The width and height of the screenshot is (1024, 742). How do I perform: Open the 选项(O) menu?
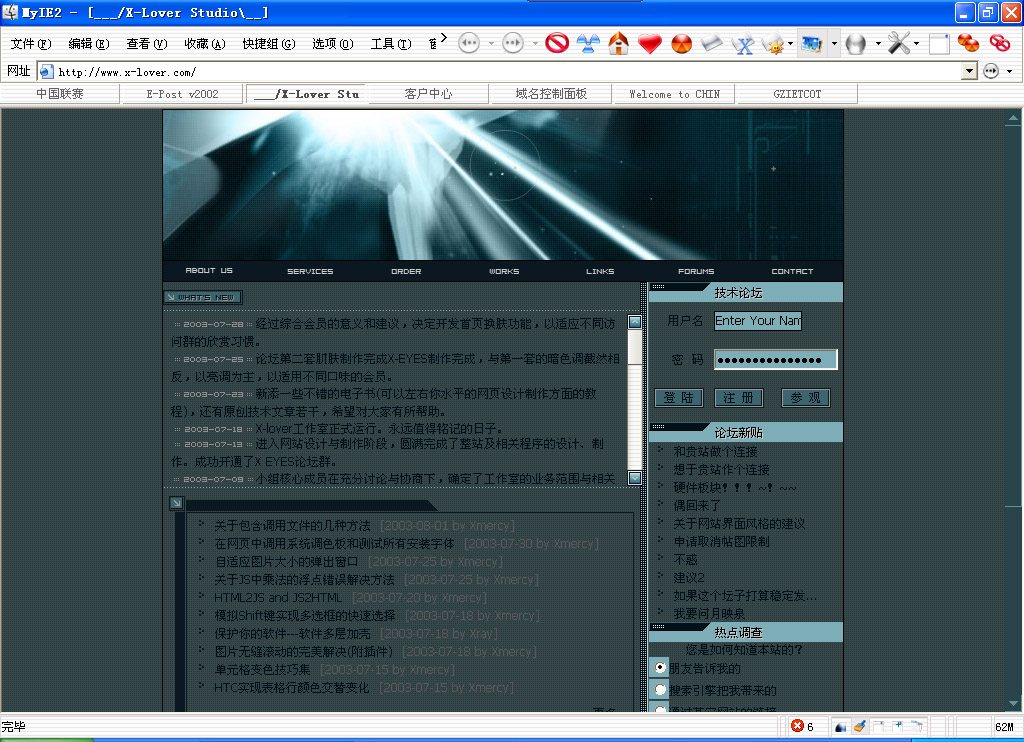(x=333, y=44)
